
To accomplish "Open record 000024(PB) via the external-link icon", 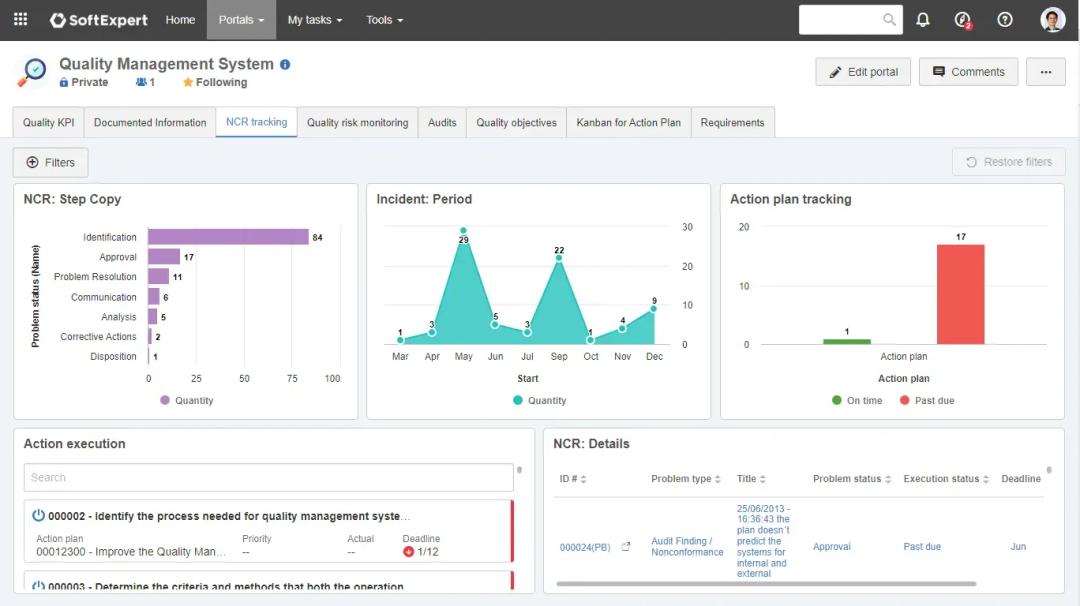I will pos(626,547).
